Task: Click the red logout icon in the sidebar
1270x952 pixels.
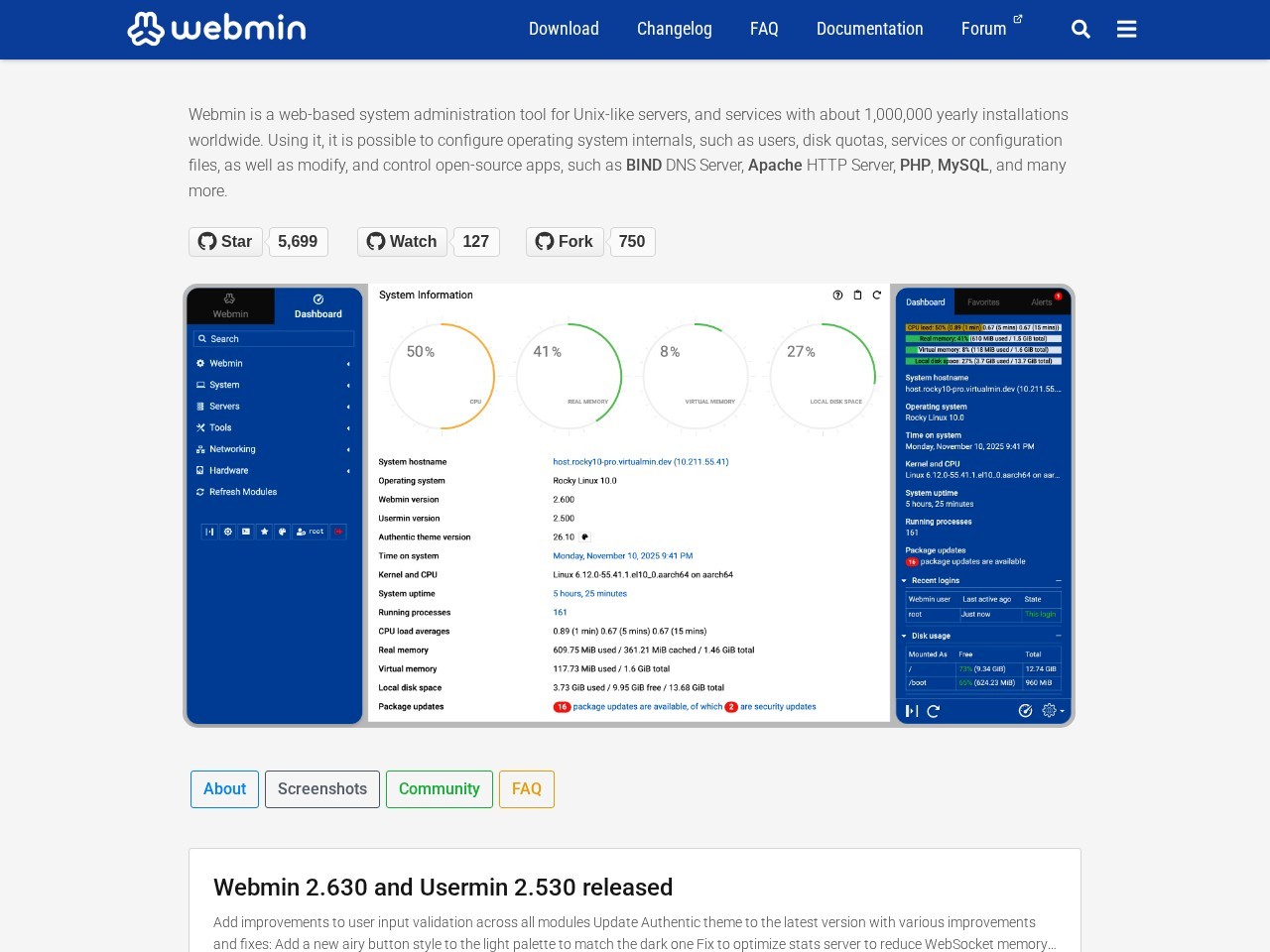Action: (338, 532)
